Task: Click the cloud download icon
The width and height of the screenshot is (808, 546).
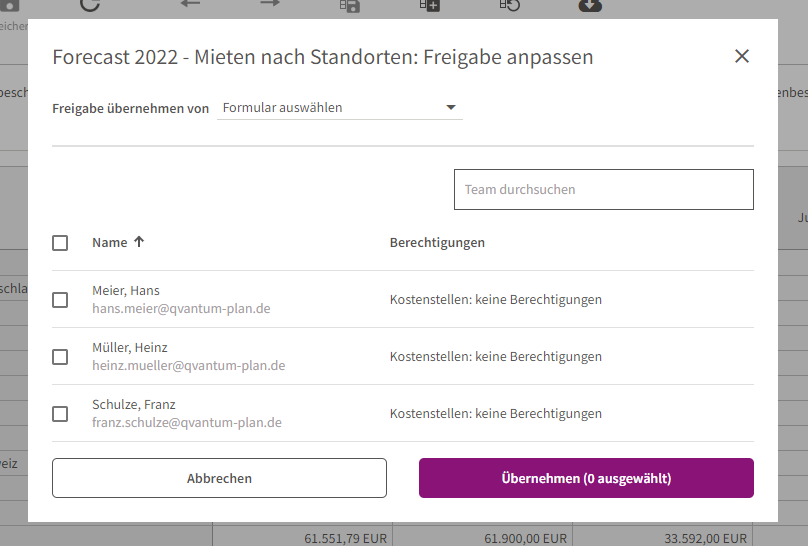Action: point(590,5)
